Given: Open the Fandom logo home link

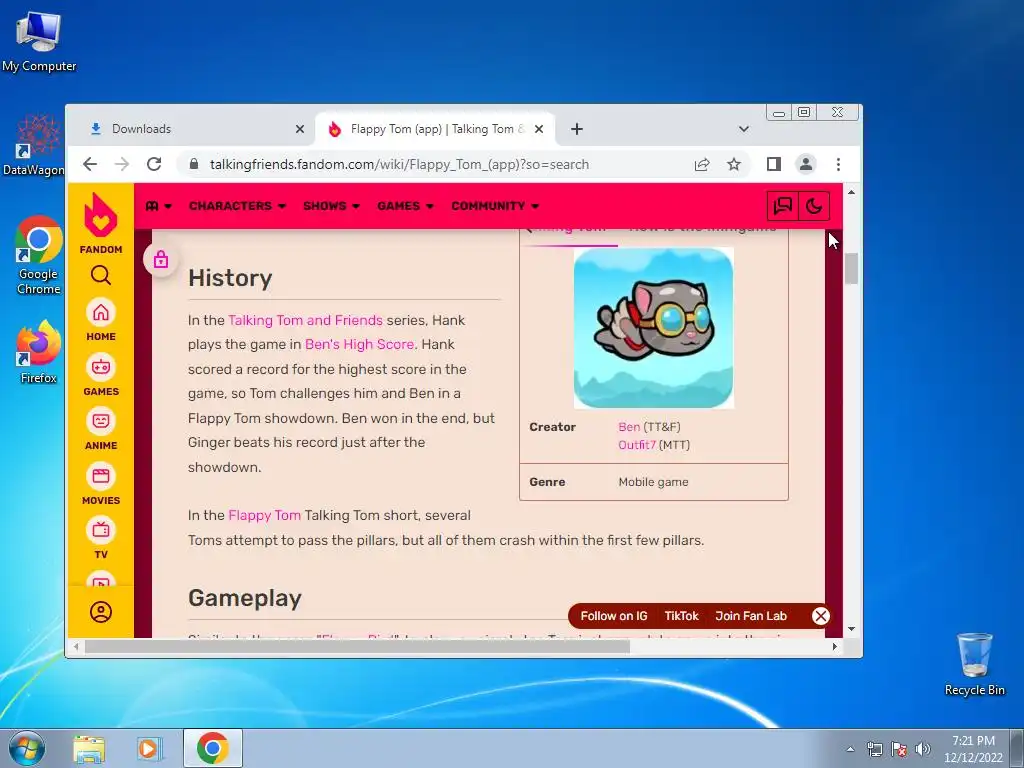Looking at the screenshot, I should 101,223.
